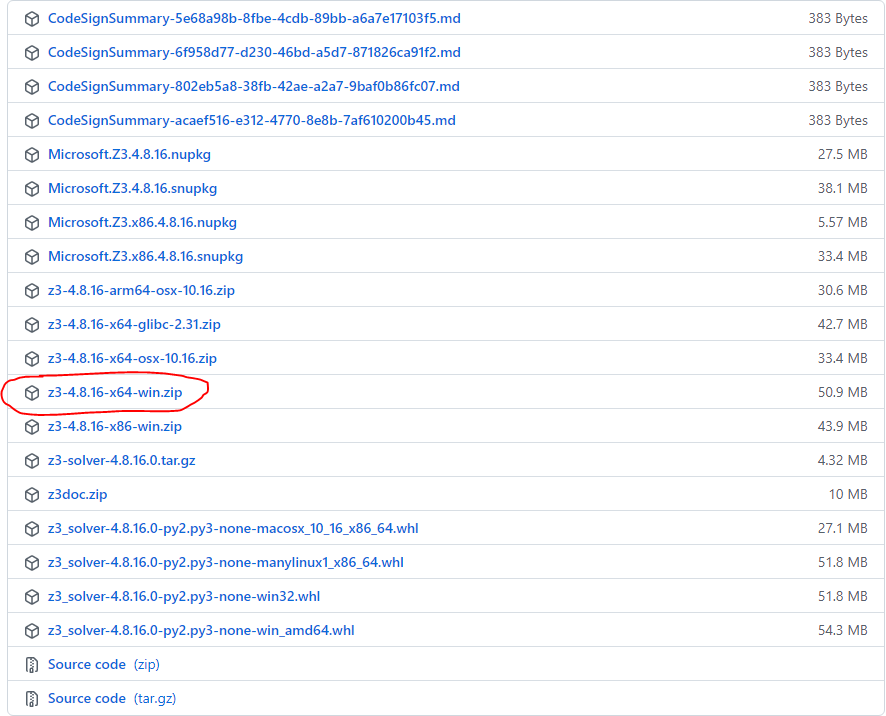The height and width of the screenshot is (716, 886).
Task: Click zip file icon beside Source code (zip)
Action: [x=32, y=665]
